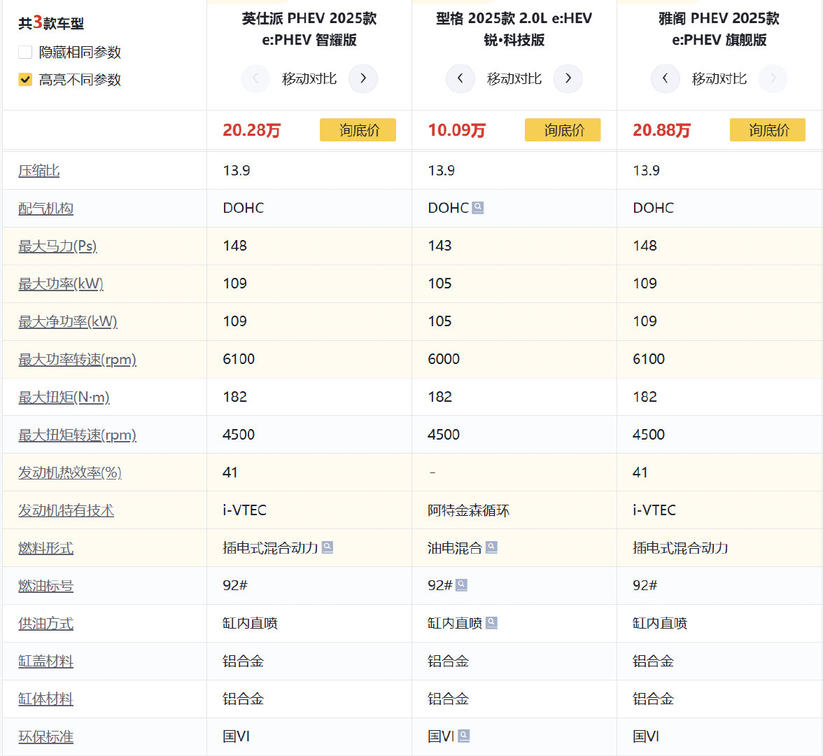
Task: Open the 发动机热效率(%) parameter link
Action: (x=70, y=473)
